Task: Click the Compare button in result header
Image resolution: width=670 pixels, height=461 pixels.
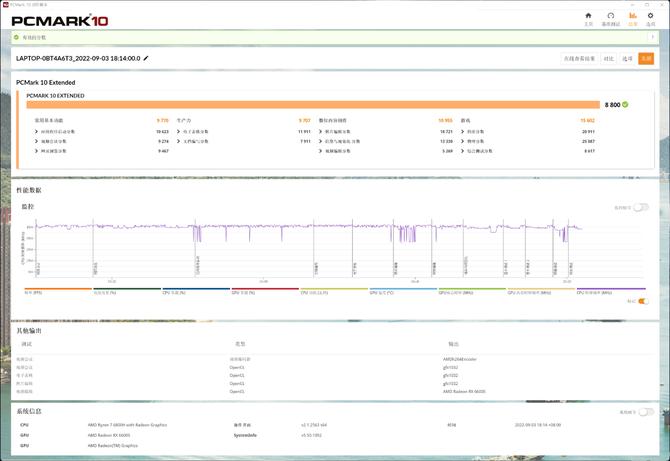Action: (608, 59)
